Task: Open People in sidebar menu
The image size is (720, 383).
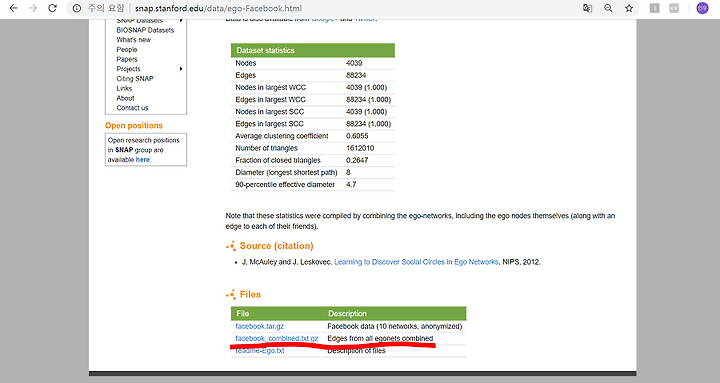Action: pos(127,50)
